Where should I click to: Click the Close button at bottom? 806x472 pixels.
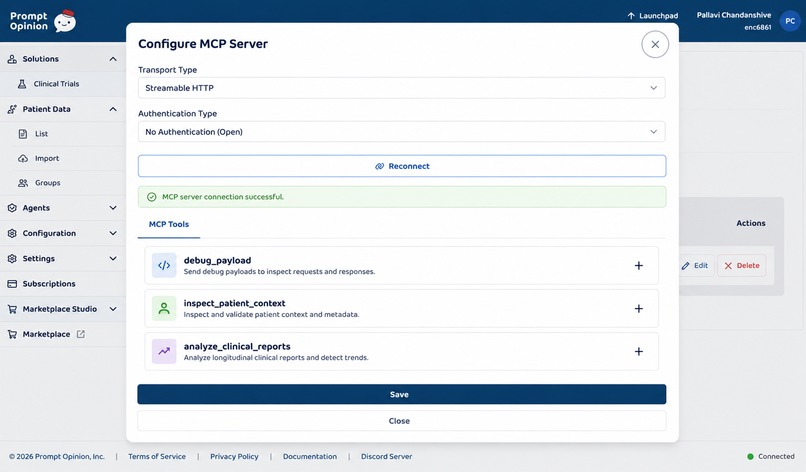click(401, 421)
